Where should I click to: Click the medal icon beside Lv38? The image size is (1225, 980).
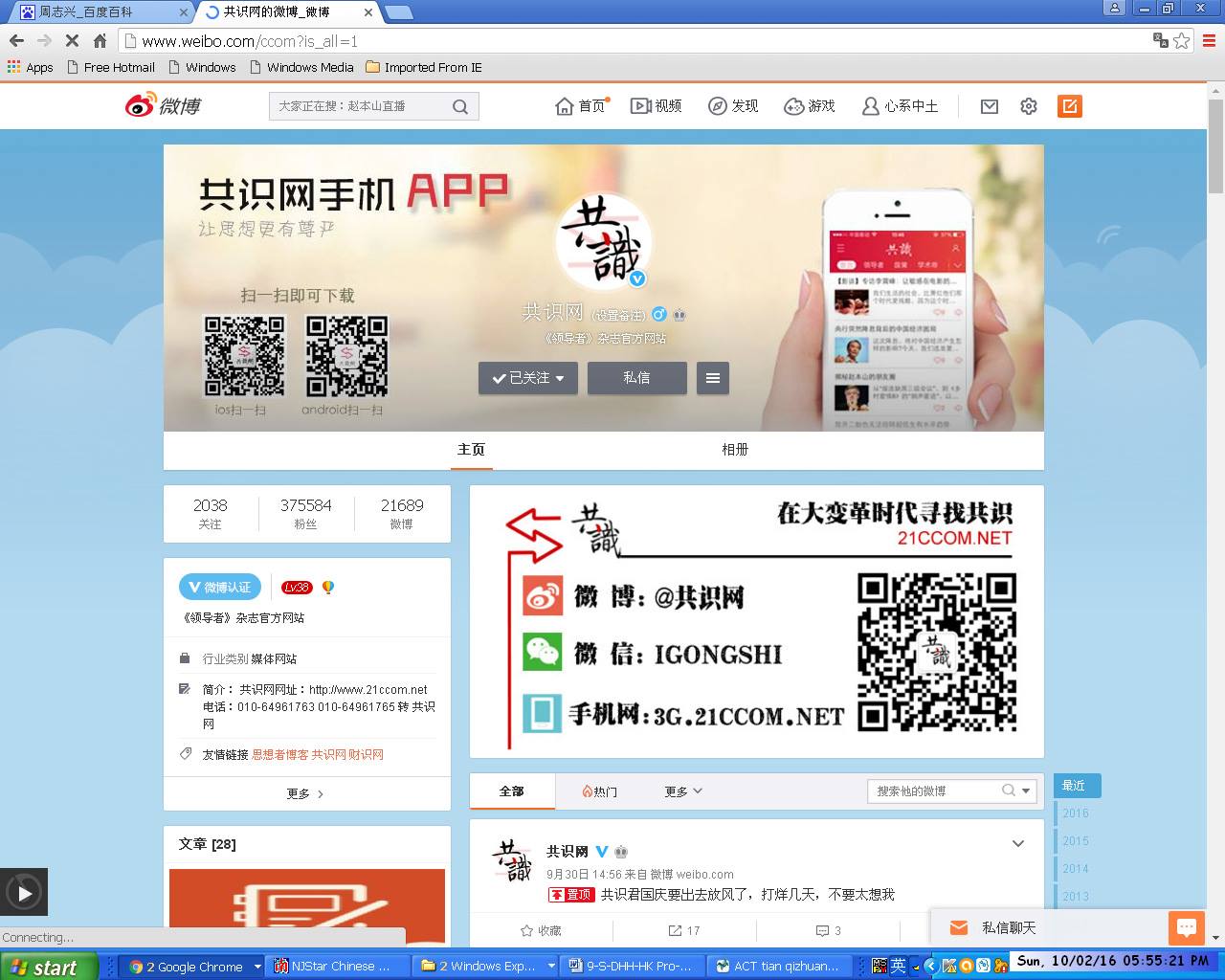click(x=327, y=588)
